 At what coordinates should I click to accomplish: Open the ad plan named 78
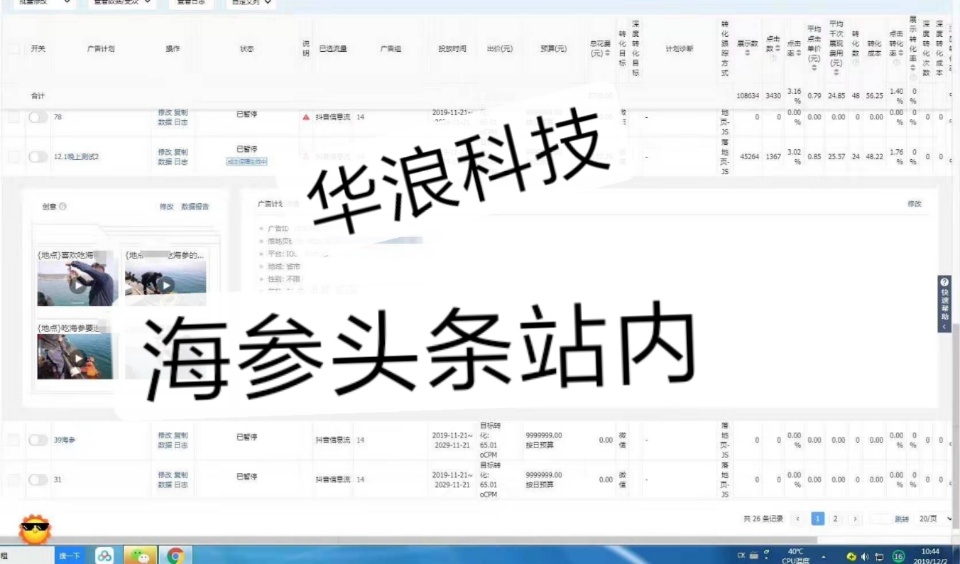58,117
